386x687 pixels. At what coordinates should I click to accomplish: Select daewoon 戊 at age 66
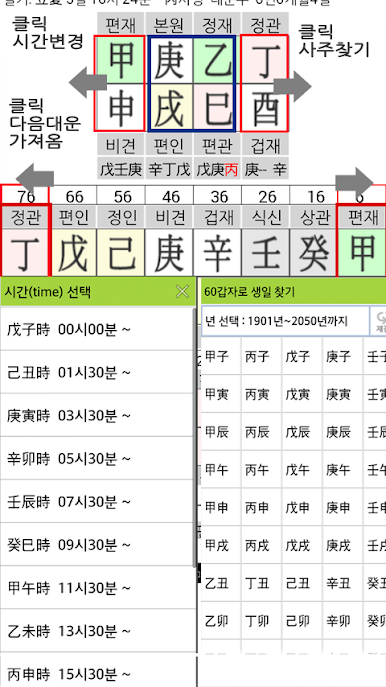[x=74, y=252]
